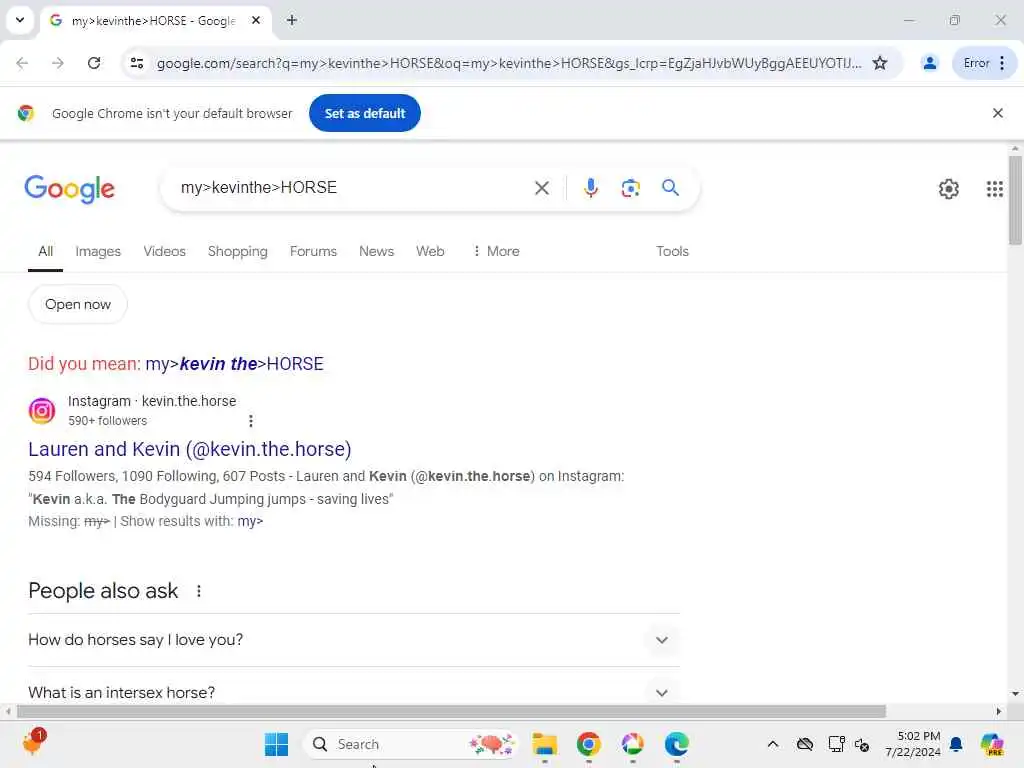The height and width of the screenshot is (768, 1024).
Task: Open the Tools search options
Action: click(672, 251)
